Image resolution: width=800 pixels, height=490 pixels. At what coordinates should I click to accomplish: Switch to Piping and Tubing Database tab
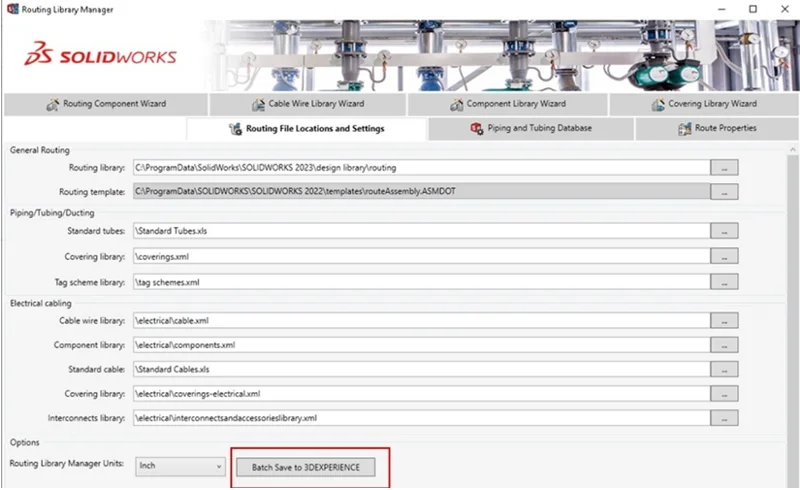click(531, 129)
